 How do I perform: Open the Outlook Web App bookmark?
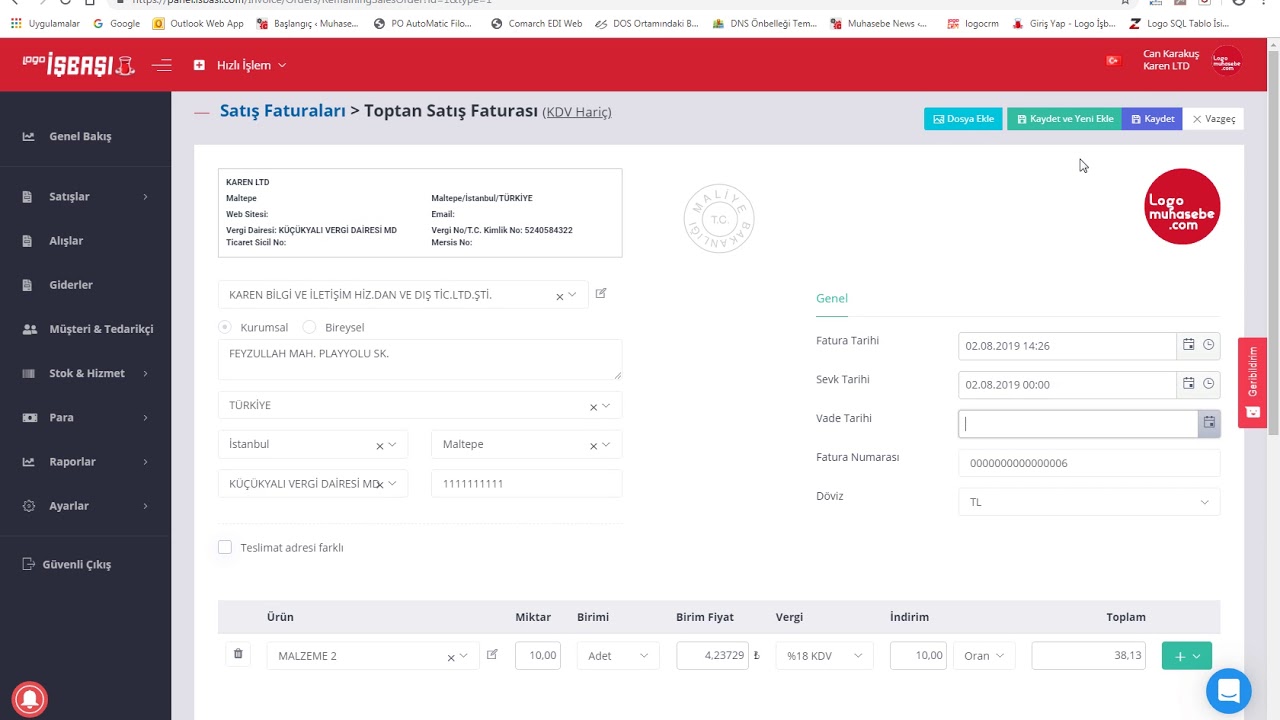click(198, 23)
